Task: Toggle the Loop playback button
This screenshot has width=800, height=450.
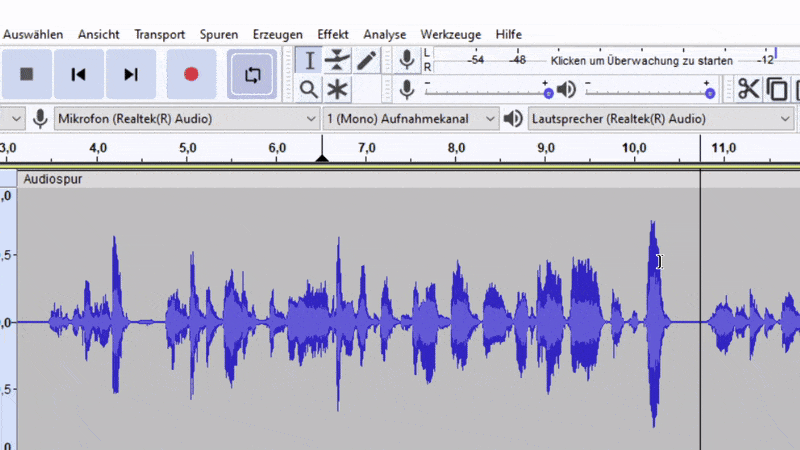Action: click(x=252, y=74)
